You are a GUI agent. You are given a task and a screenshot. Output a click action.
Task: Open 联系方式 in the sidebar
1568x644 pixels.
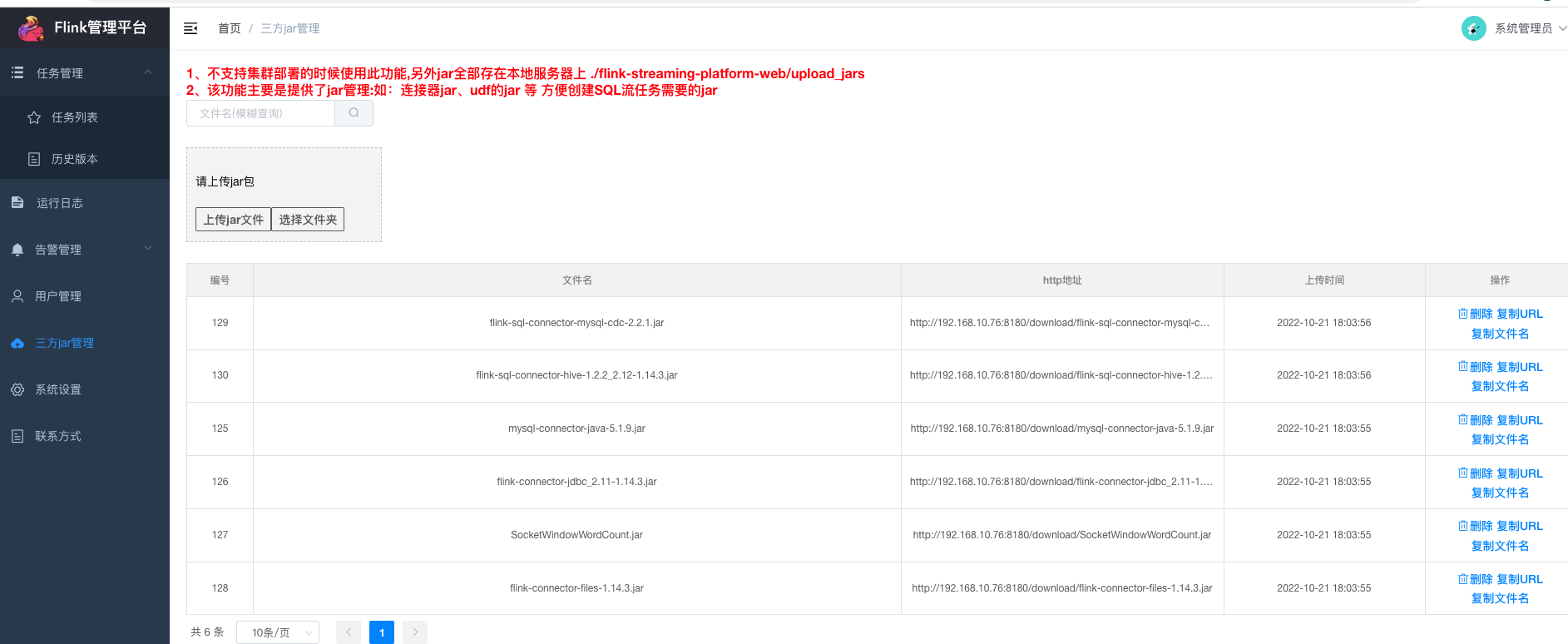[85, 436]
